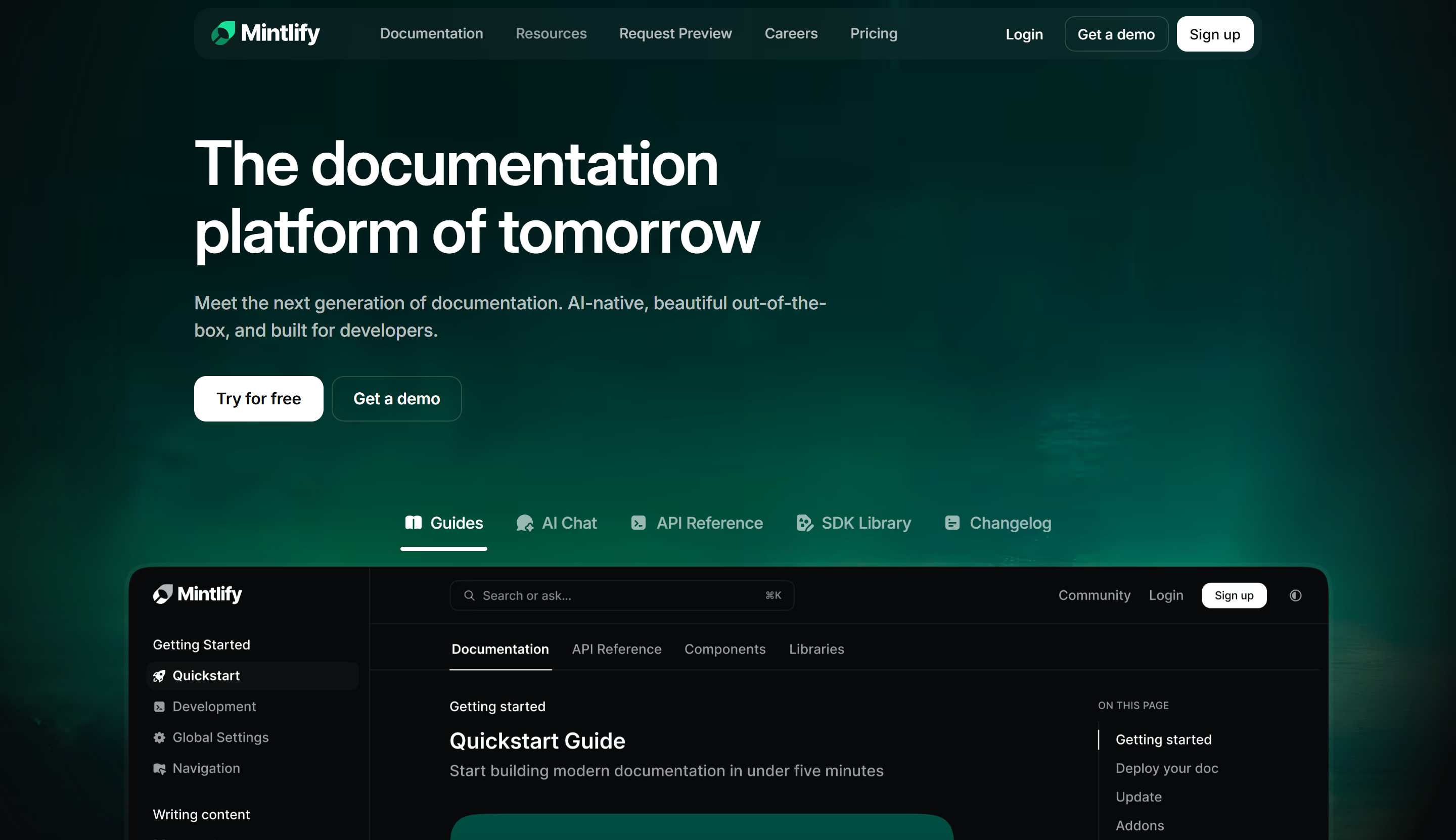This screenshot has width=1456, height=840.
Task: Click the Navigation icon in the sidebar
Action: 159,768
